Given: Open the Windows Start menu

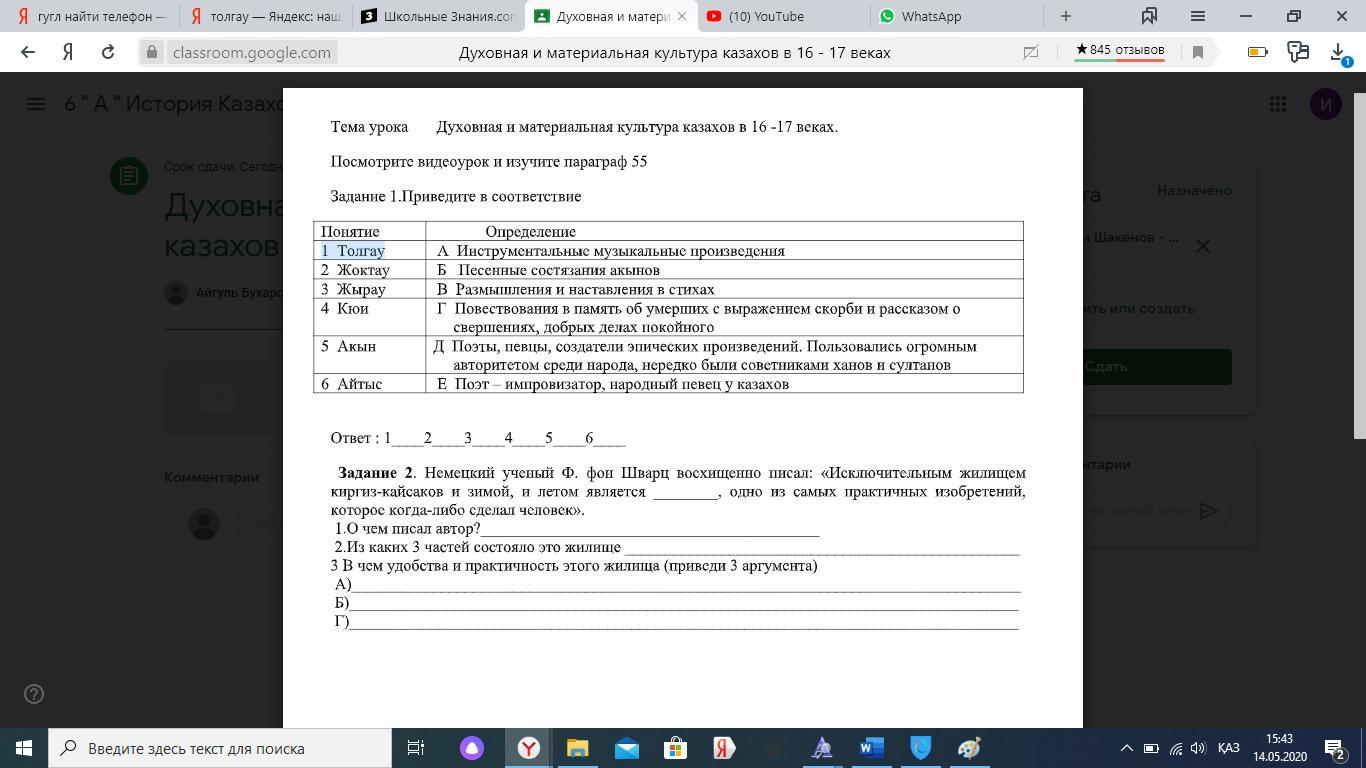Looking at the screenshot, I should click(x=24, y=748).
